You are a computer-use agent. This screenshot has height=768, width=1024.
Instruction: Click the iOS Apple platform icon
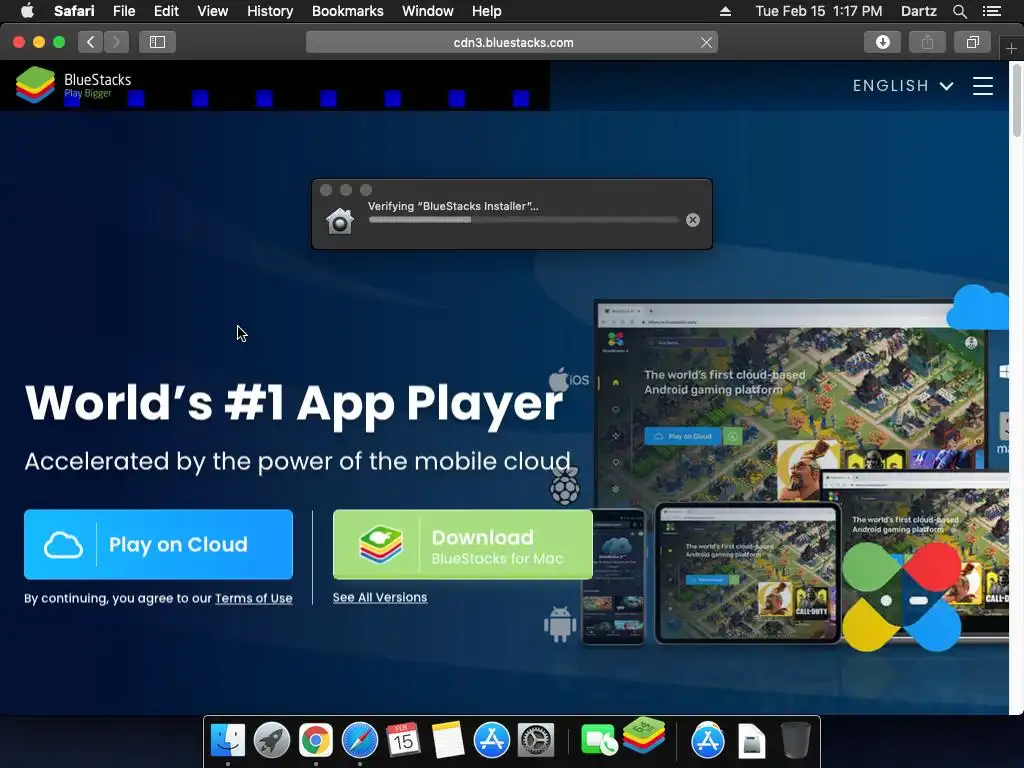tap(569, 379)
